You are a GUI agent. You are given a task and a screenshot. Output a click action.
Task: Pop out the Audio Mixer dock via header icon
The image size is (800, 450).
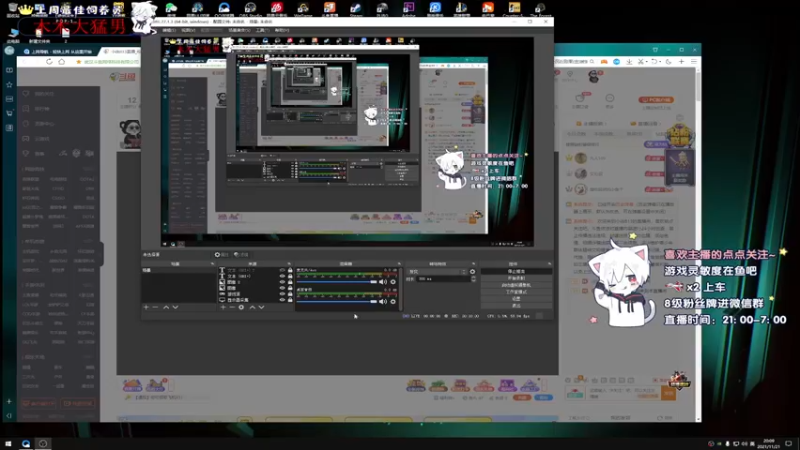399,264
